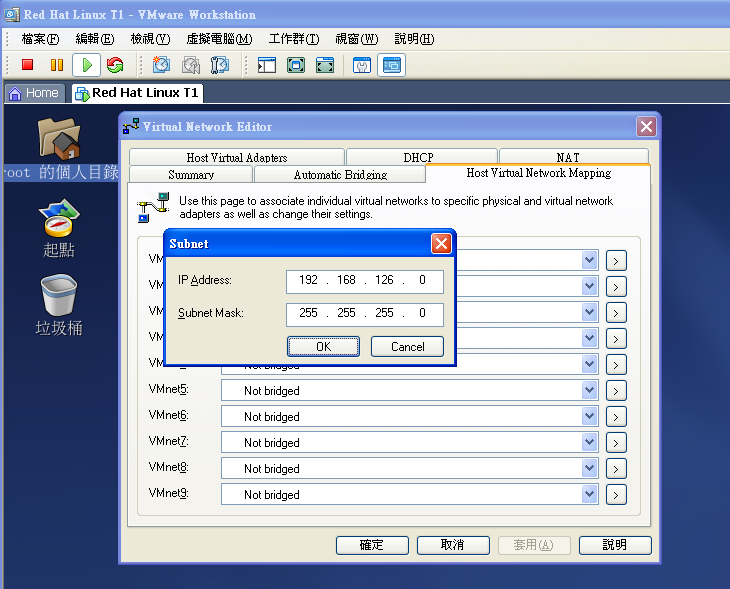Screen dimensions: 730x589
Task: Click arrow button beside VMnet8 row
Action: point(616,469)
